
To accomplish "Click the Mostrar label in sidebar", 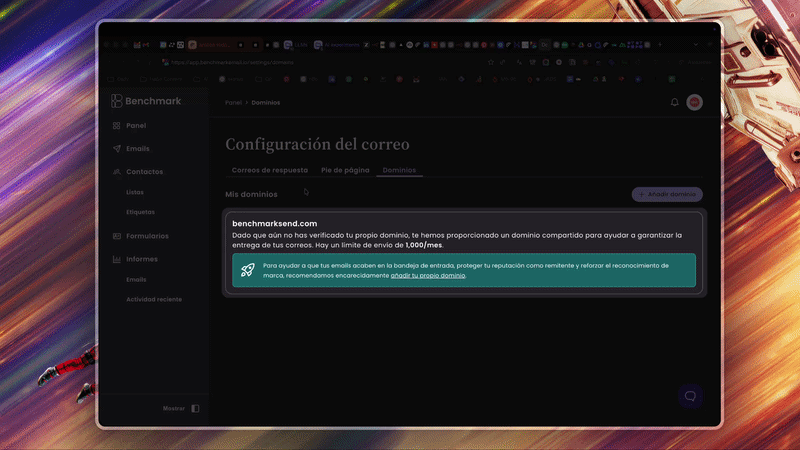I will tap(173, 409).
